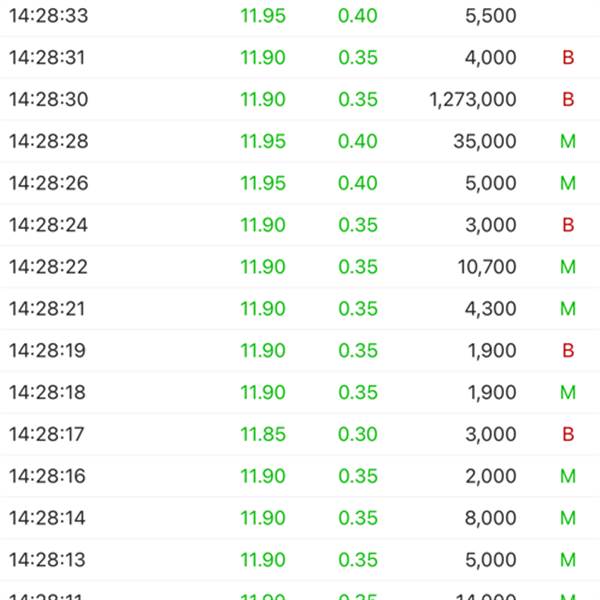Select the 14:28:21 timestamp
Image resolution: width=600 pixels, height=600 pixels.
click(47, 309)
